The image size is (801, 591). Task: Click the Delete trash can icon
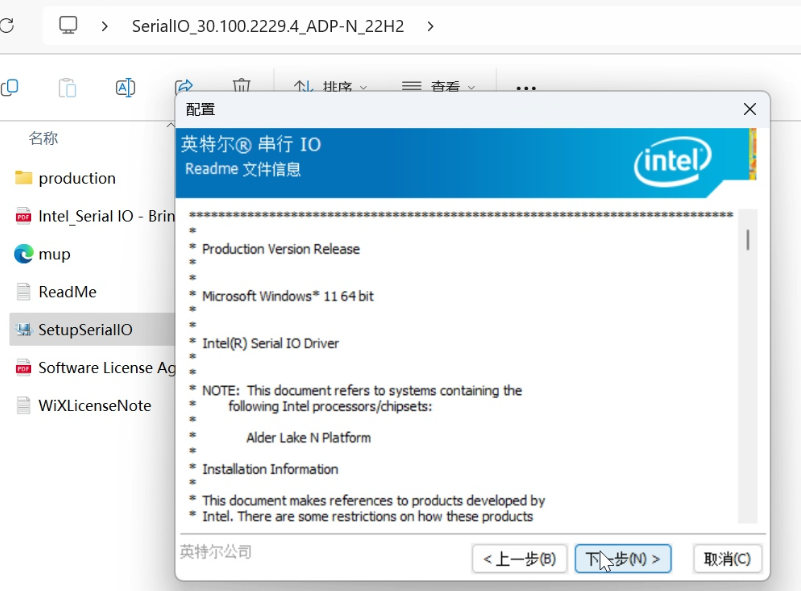pyautogui.click(x=241, y=87)
